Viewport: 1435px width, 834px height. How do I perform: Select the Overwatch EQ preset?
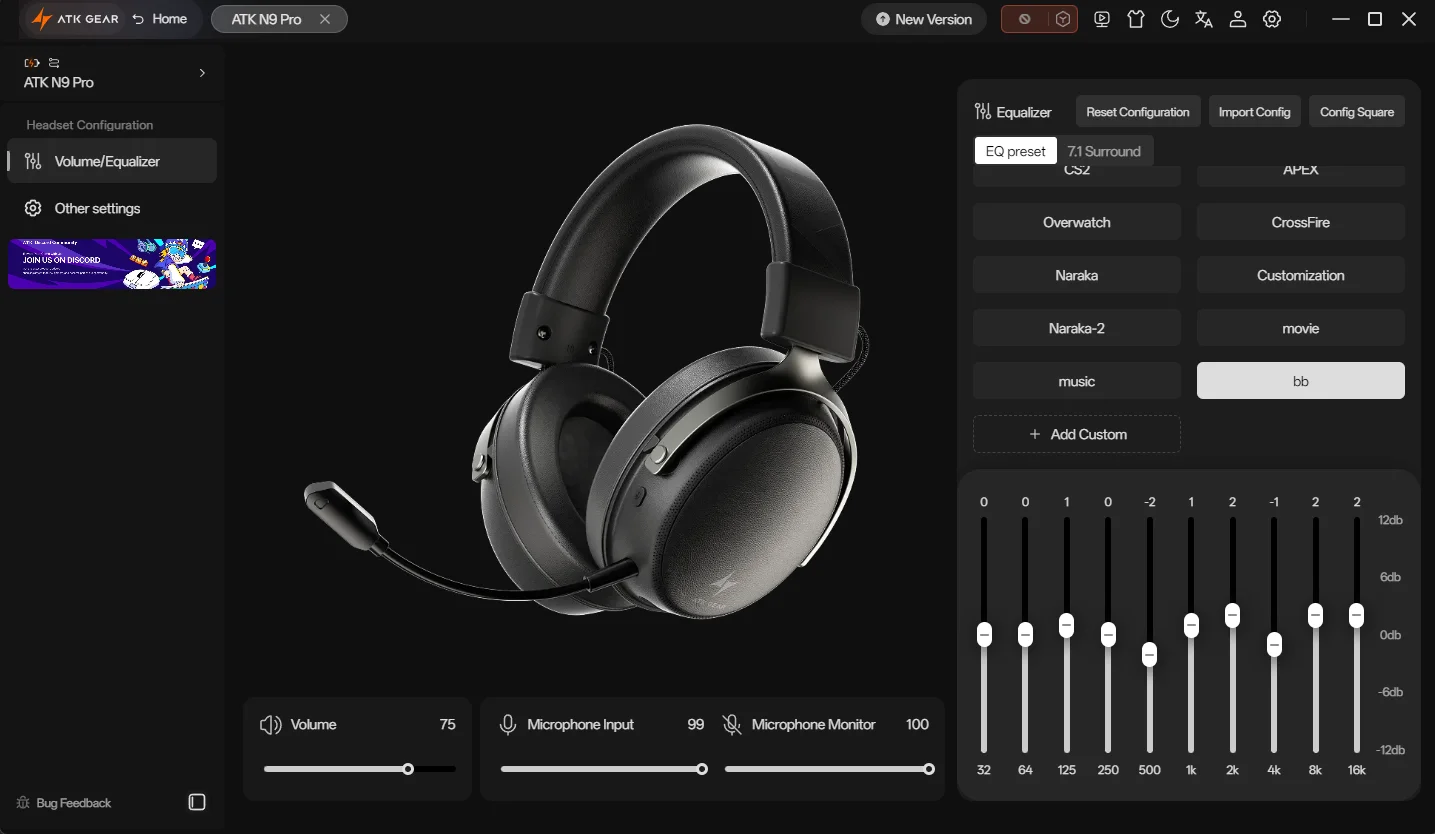pos(1077,222)
